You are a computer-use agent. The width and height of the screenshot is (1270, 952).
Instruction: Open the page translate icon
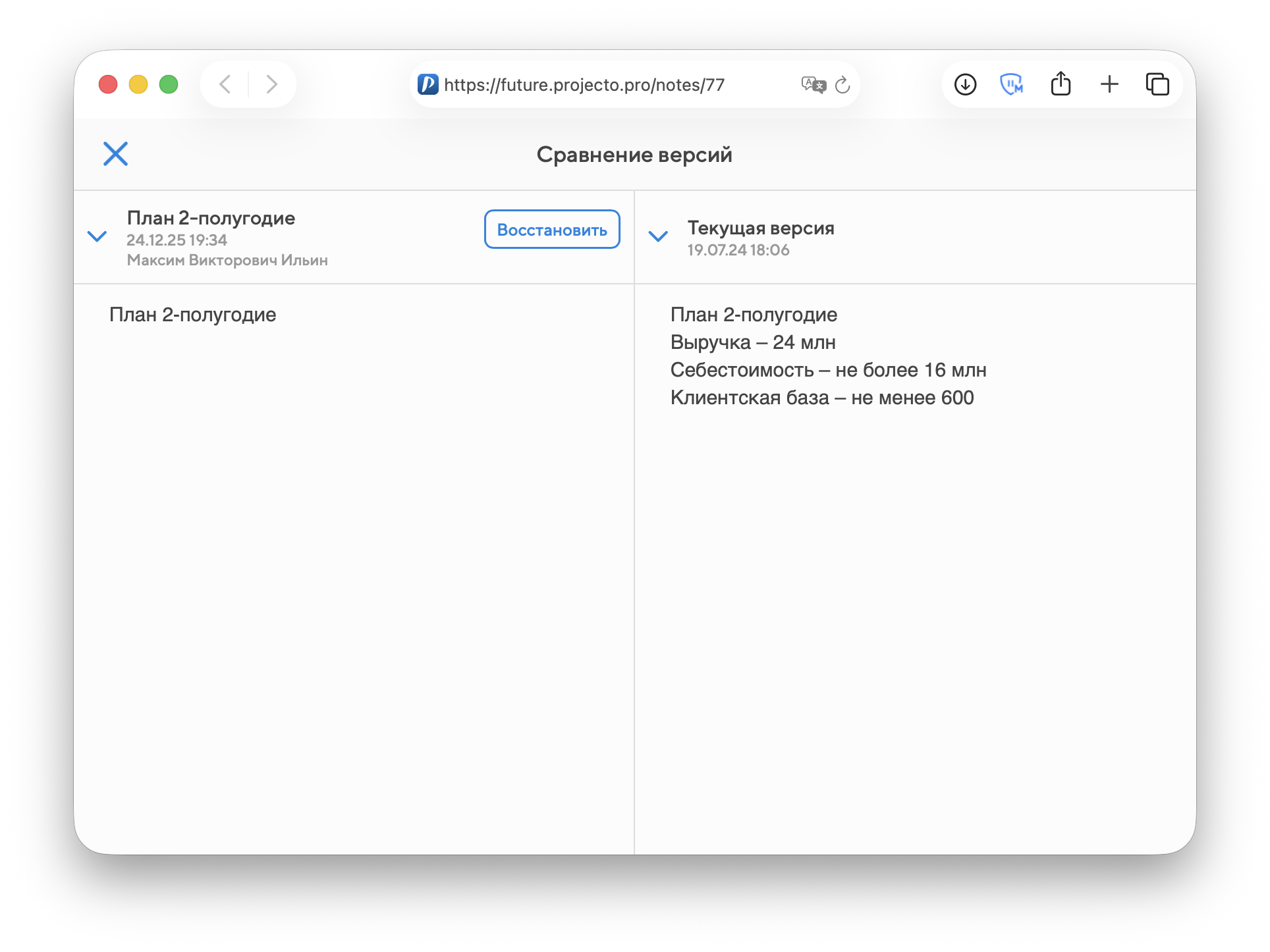point(814,85)
